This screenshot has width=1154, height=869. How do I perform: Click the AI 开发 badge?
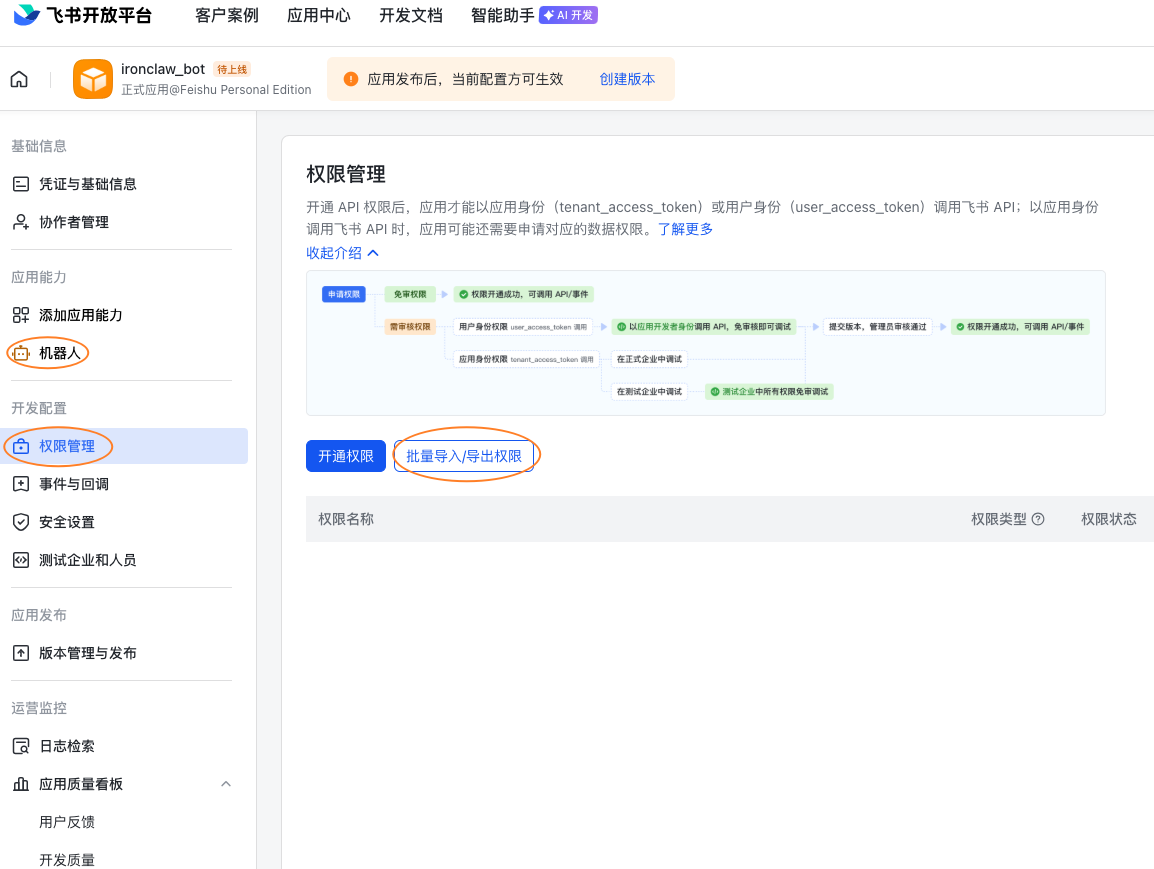click(x=568, y=15)
